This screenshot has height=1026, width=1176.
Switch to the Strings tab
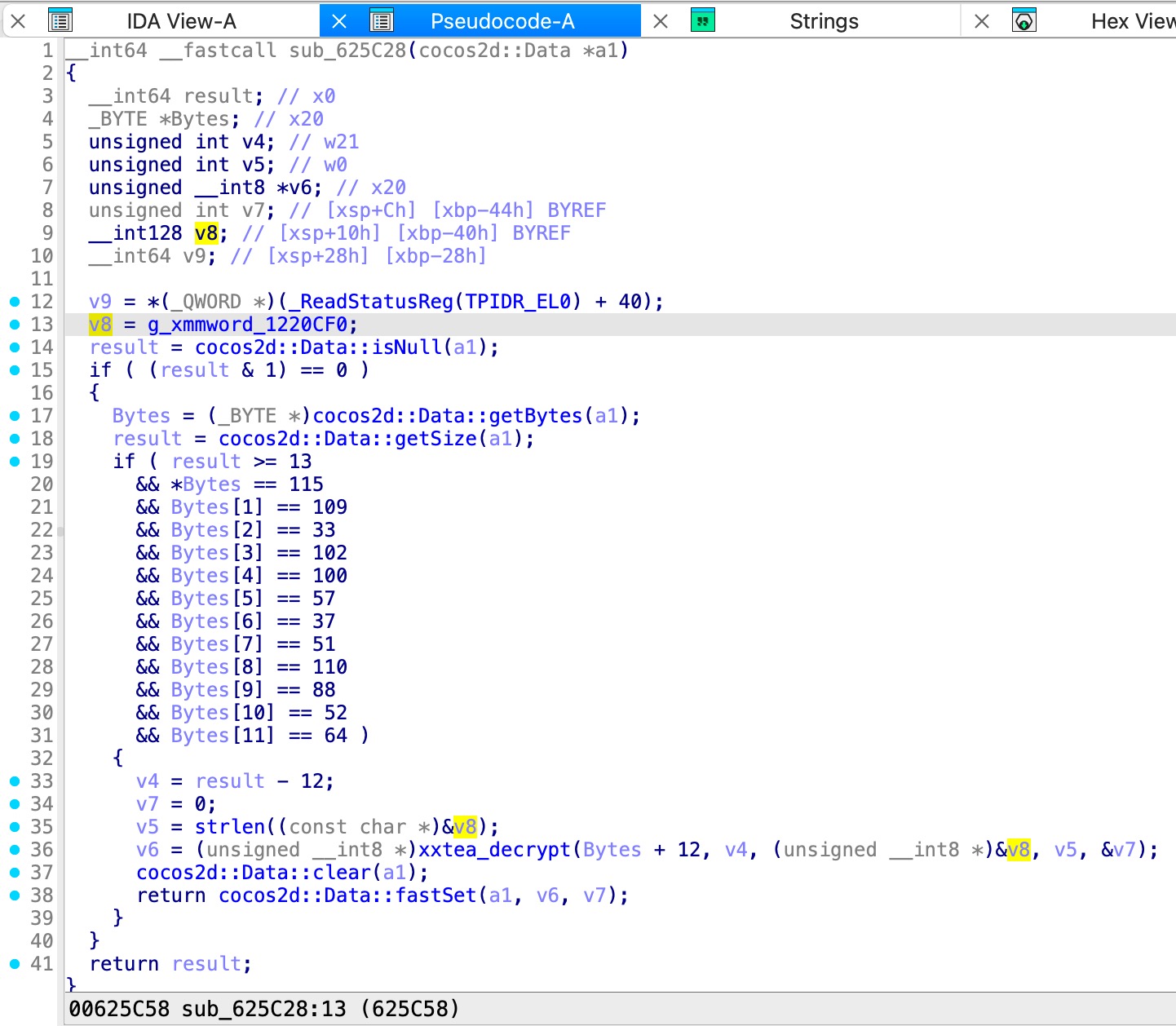(824, 21)
